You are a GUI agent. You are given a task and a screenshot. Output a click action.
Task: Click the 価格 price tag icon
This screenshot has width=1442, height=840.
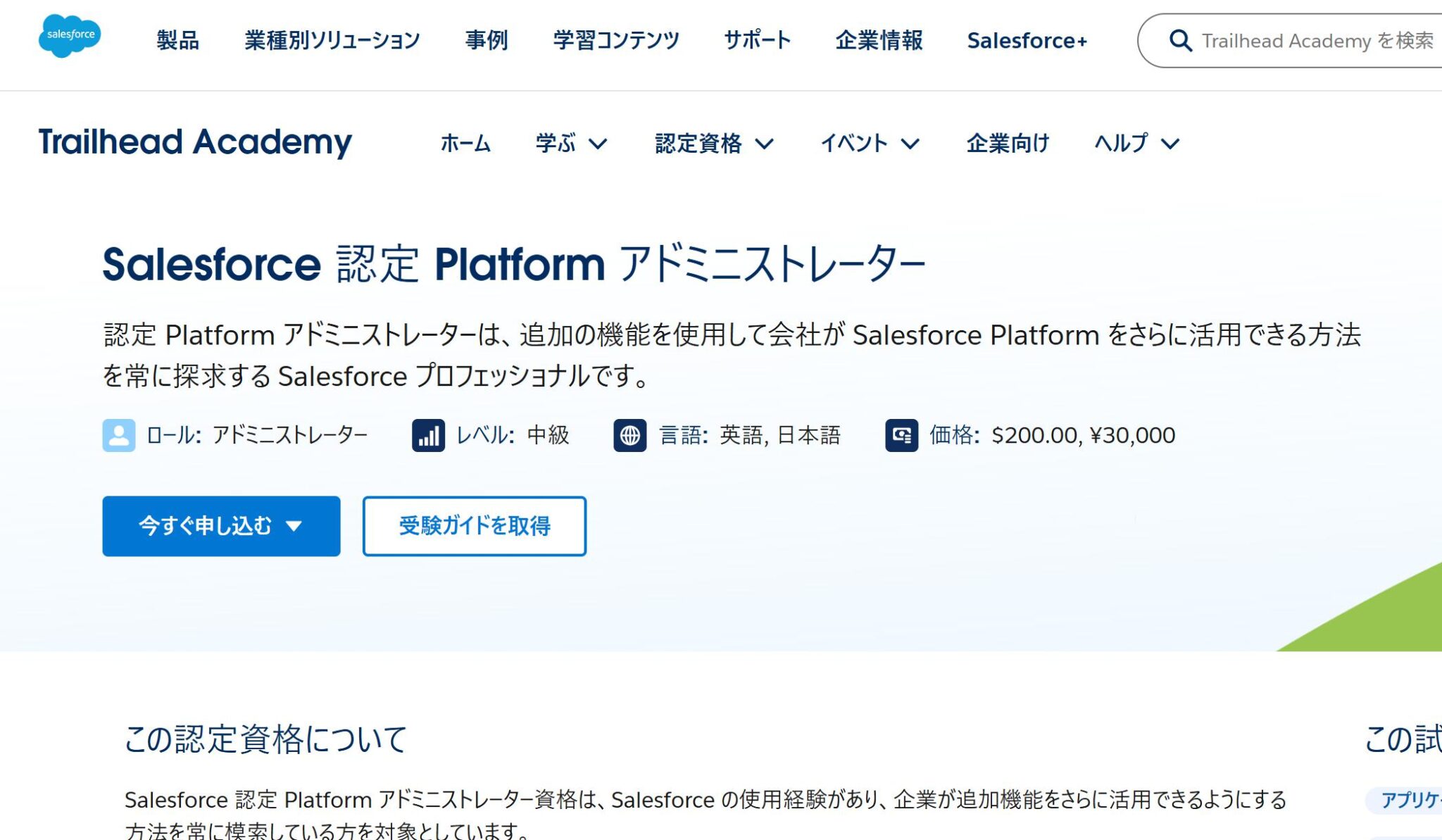903,435
